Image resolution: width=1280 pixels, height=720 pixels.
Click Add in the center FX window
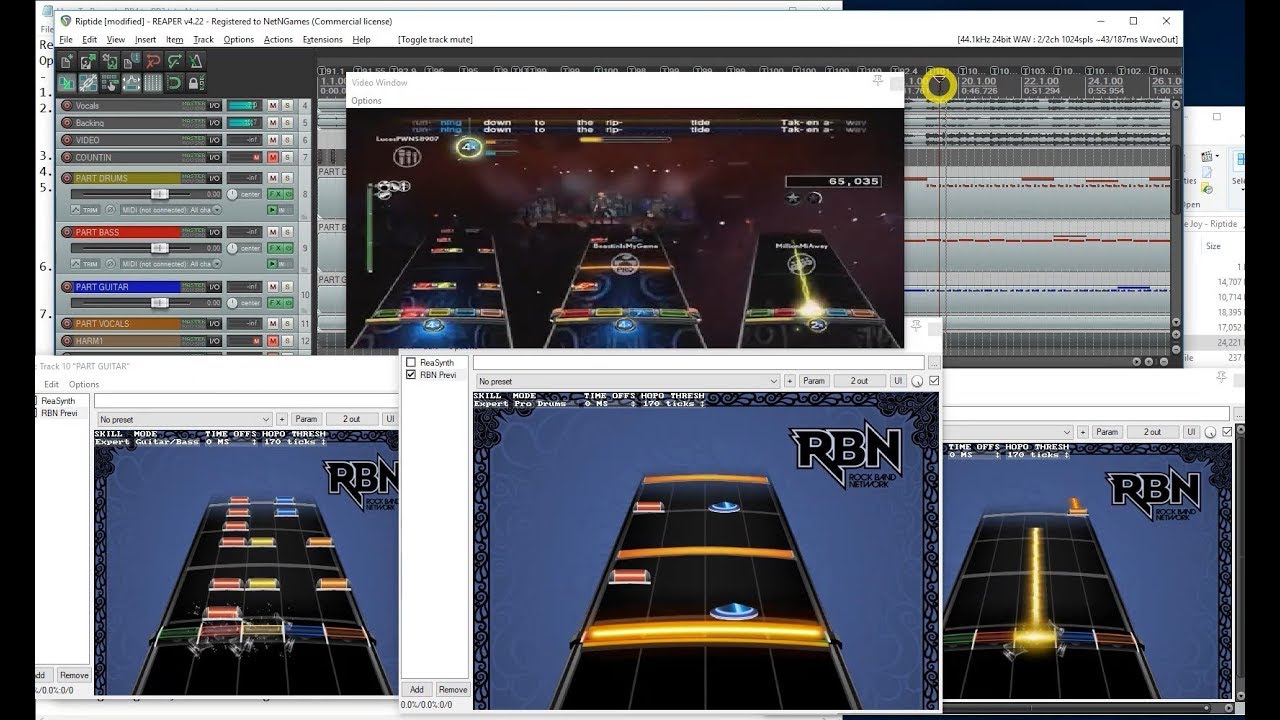[x=417, y=689]
